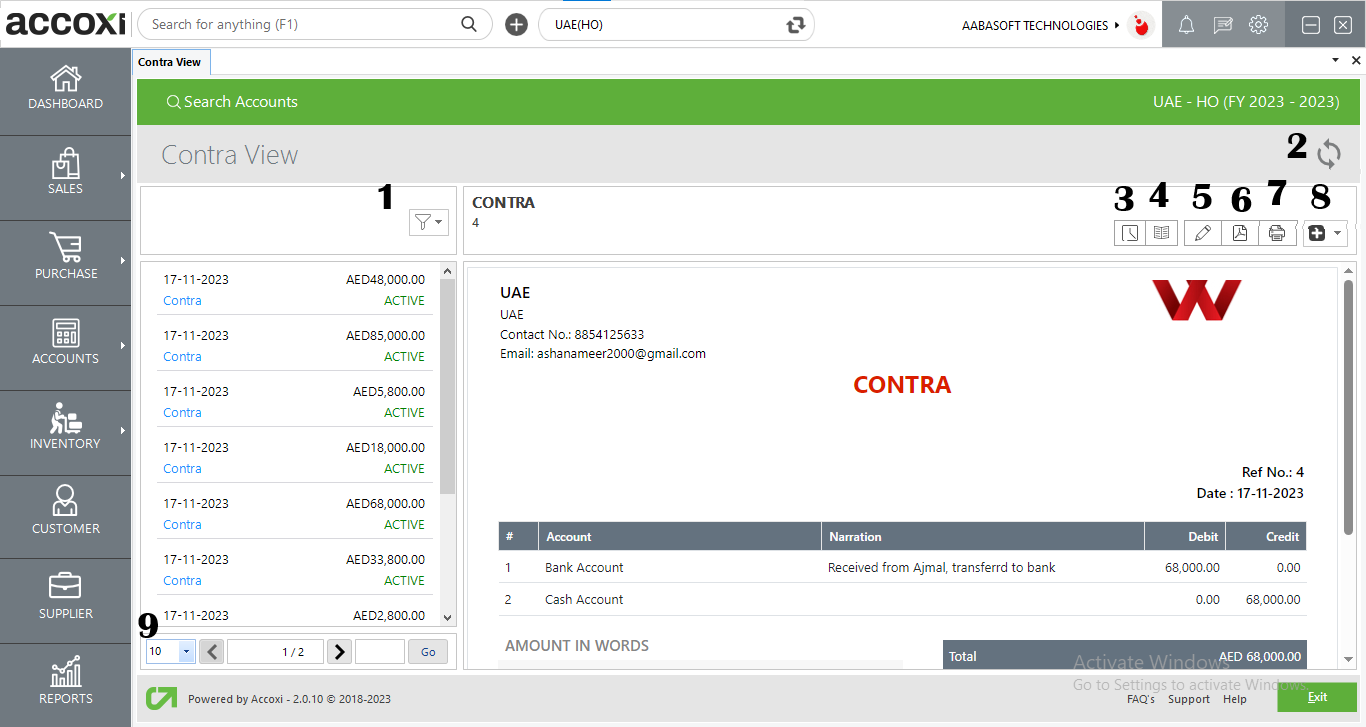Click the Exit button
The height and width of the screenshot is (727, 1366).
click(x=1317, y=697)
